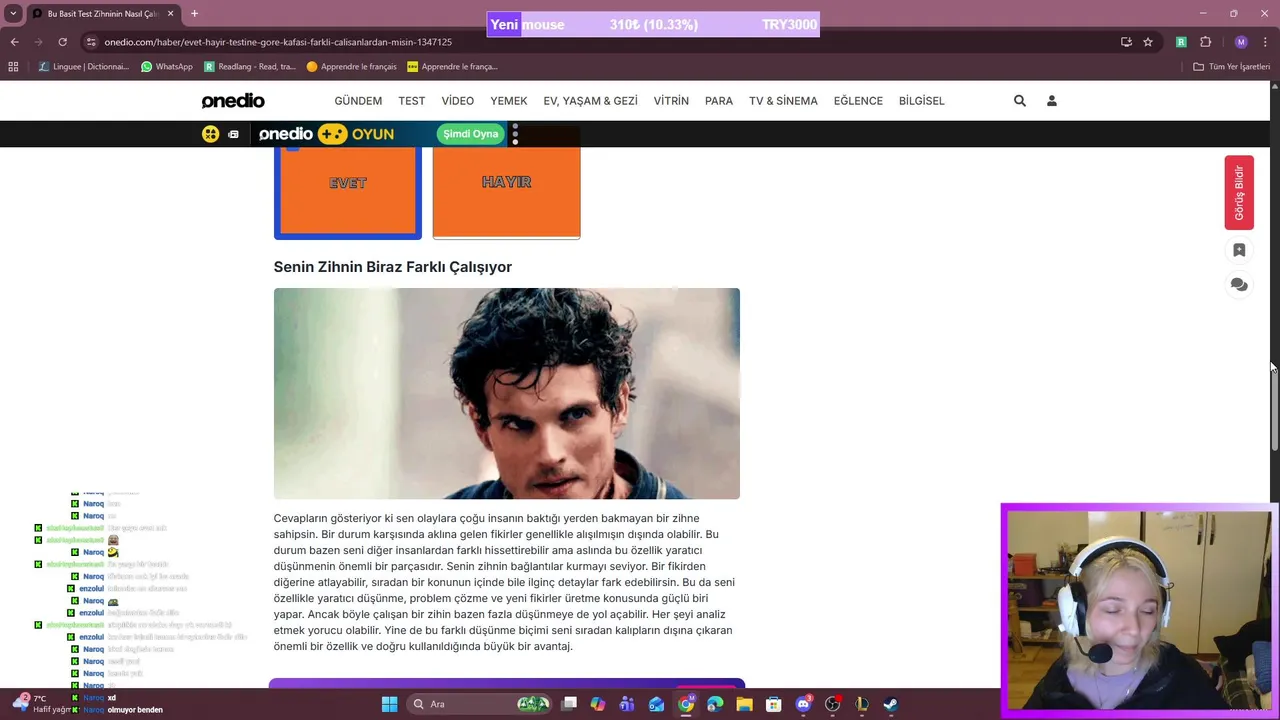This screenshot has width=1280, height=720.
Task: Open the Windows Start menu
Action: click(x=389, y=704)
